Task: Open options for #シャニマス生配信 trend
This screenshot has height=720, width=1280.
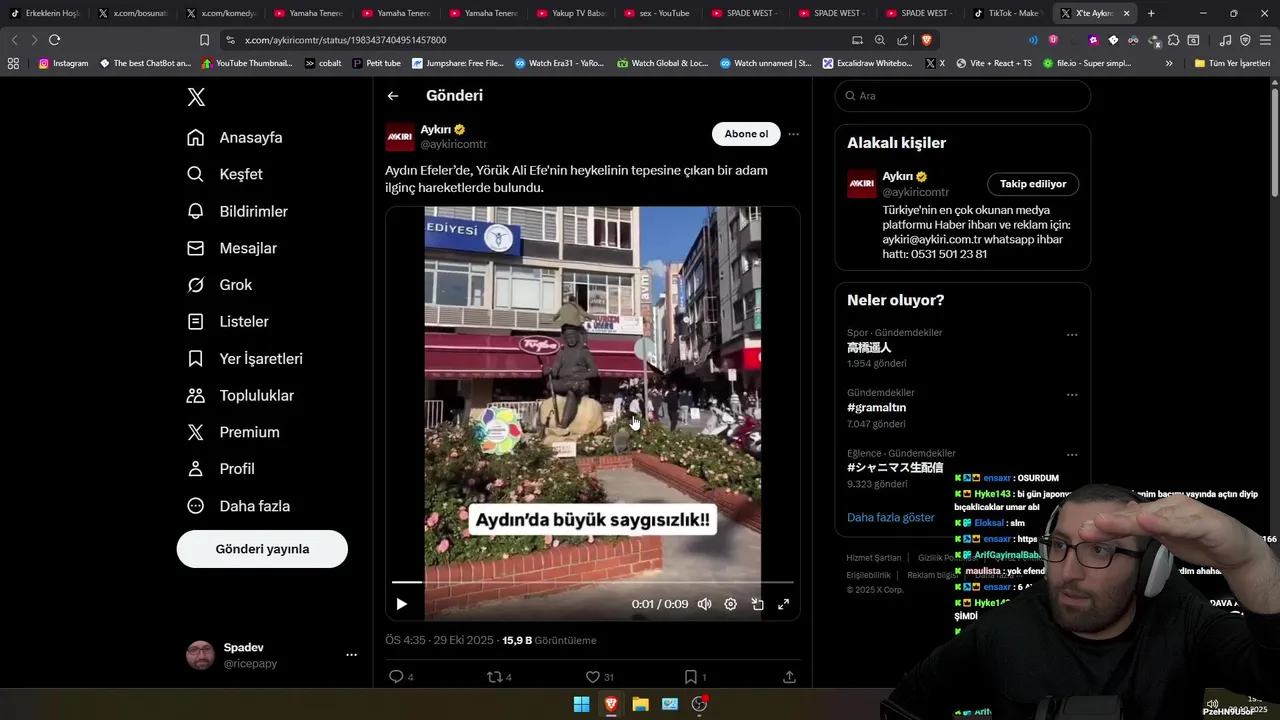Action: tap(1072, 455)
